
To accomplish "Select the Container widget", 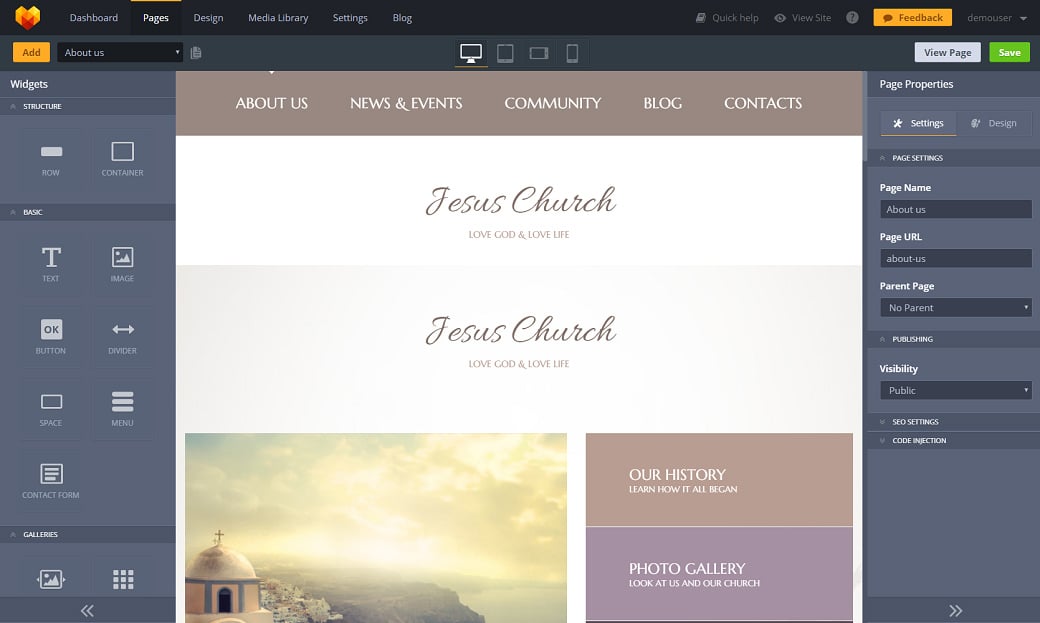I will tap(122, 158).
